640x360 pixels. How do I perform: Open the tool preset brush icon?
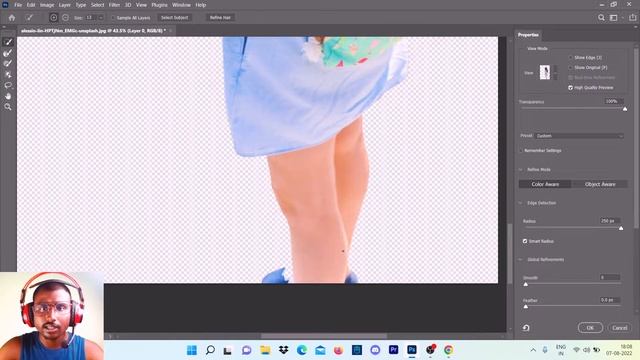click(x=29, y=18)
